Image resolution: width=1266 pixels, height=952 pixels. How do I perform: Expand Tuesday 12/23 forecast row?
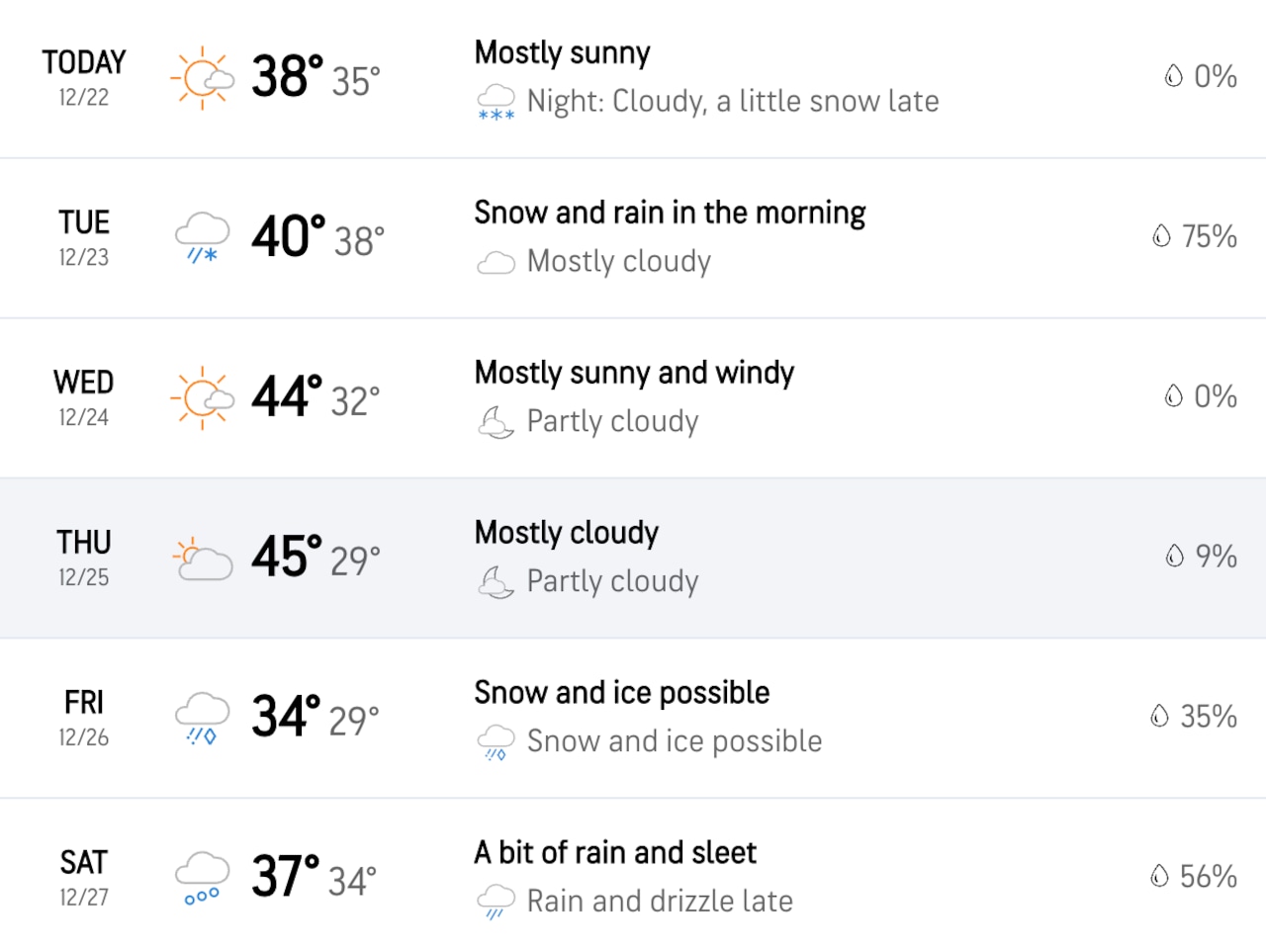pos(633,237)
